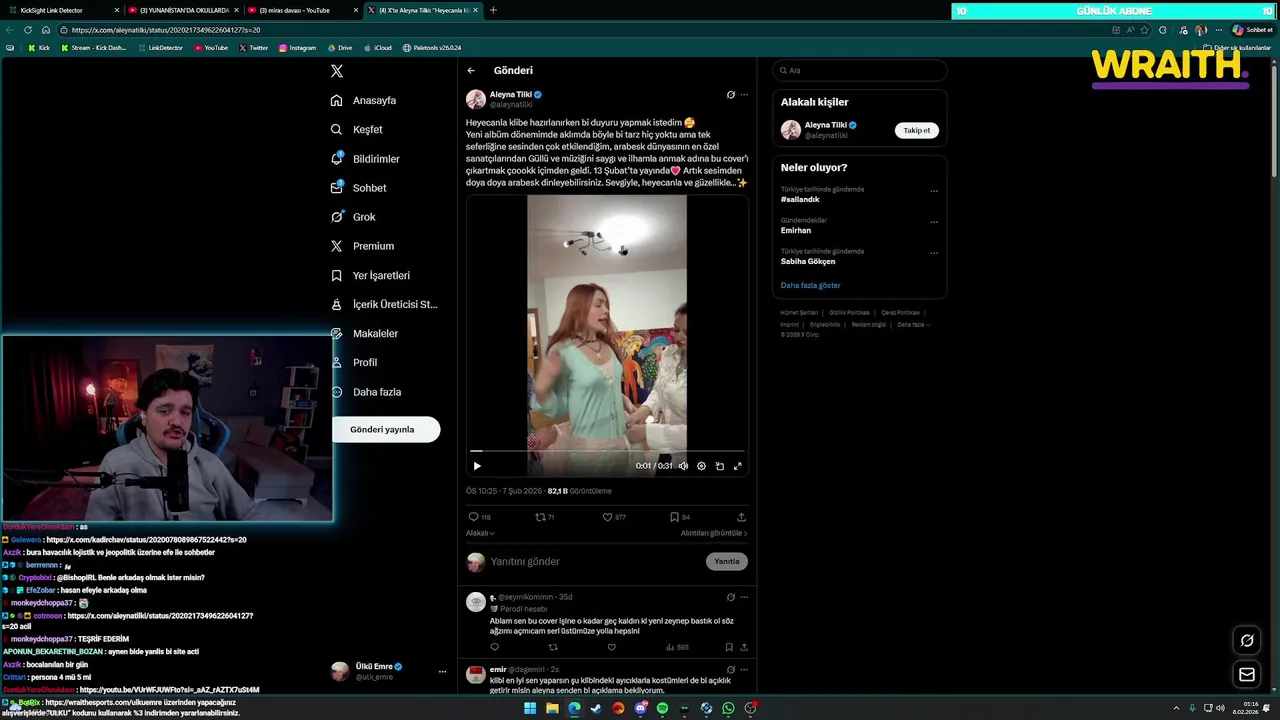Open Yer İşaretleri bookmarks
The height and width of the screenshot is (720, 1280).
(370, 275)
